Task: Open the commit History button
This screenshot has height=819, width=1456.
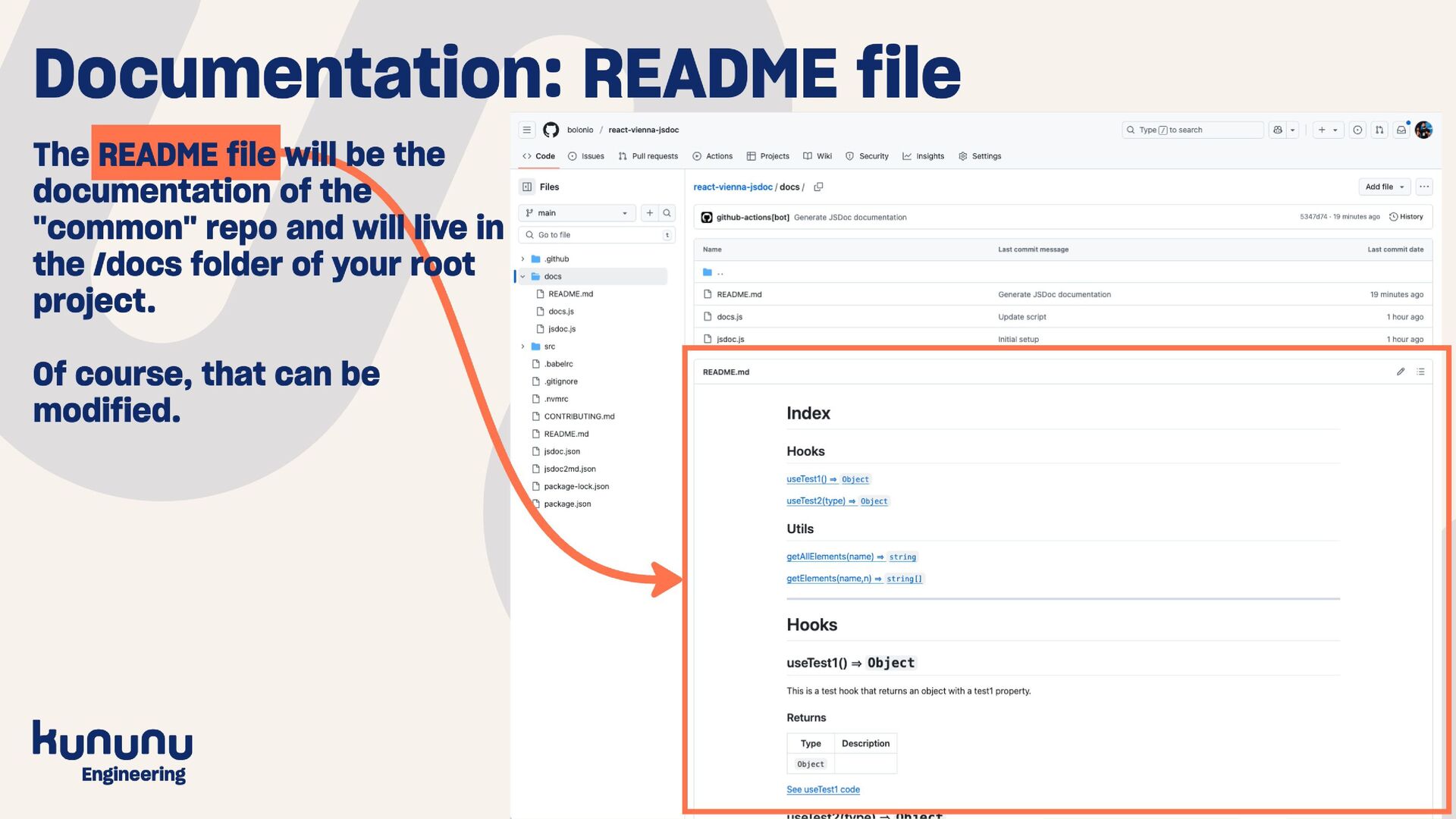Action: 1406,217
